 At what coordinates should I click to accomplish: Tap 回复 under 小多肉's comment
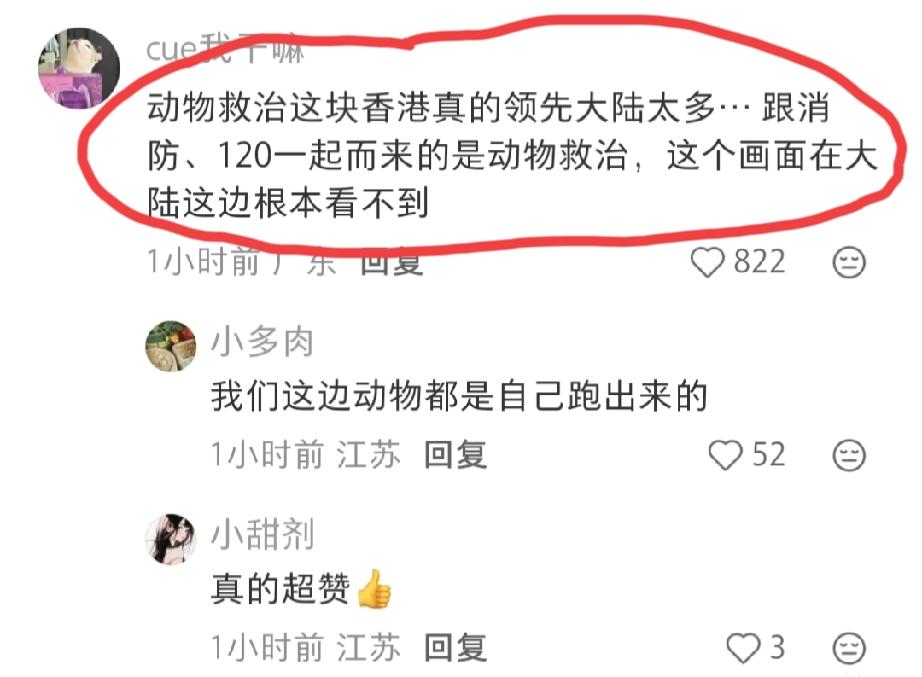(456, 455)
